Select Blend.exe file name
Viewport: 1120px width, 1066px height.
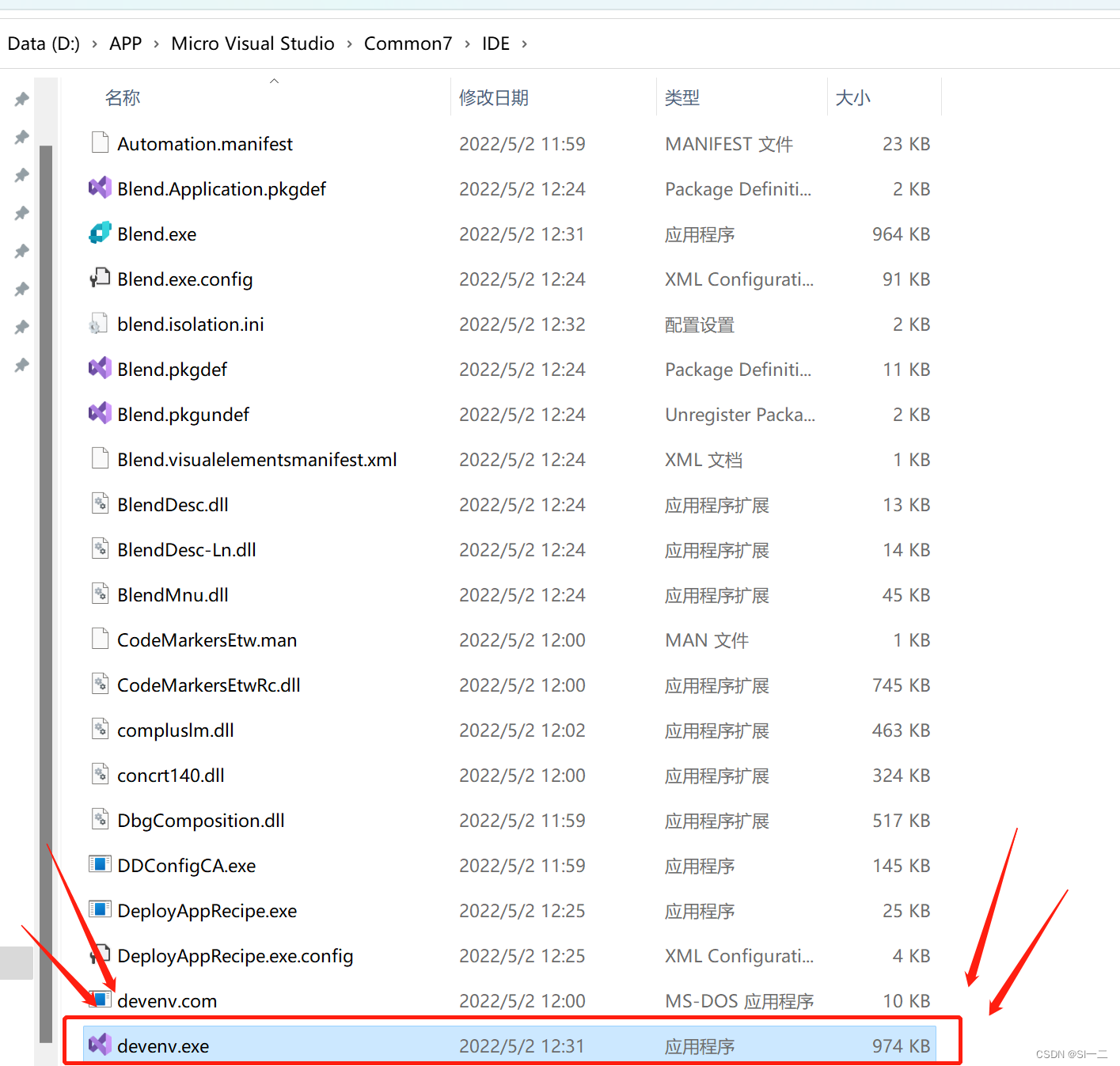click(x=157, y=234)
